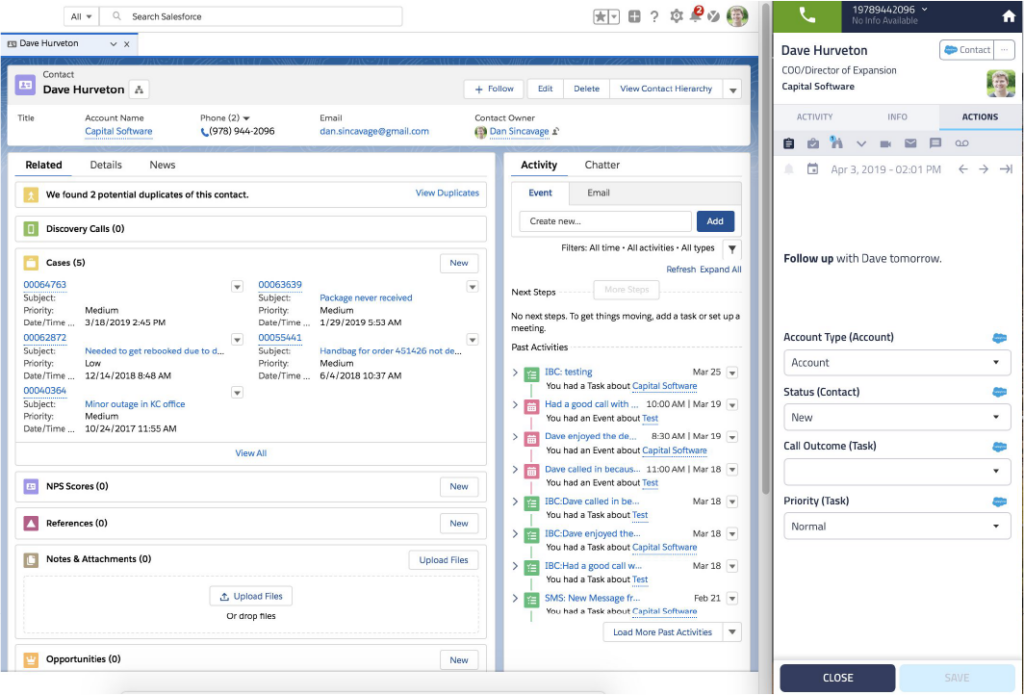Click View Contact Hierarchy button
The image size is (1024, 695).
(666, 89)
